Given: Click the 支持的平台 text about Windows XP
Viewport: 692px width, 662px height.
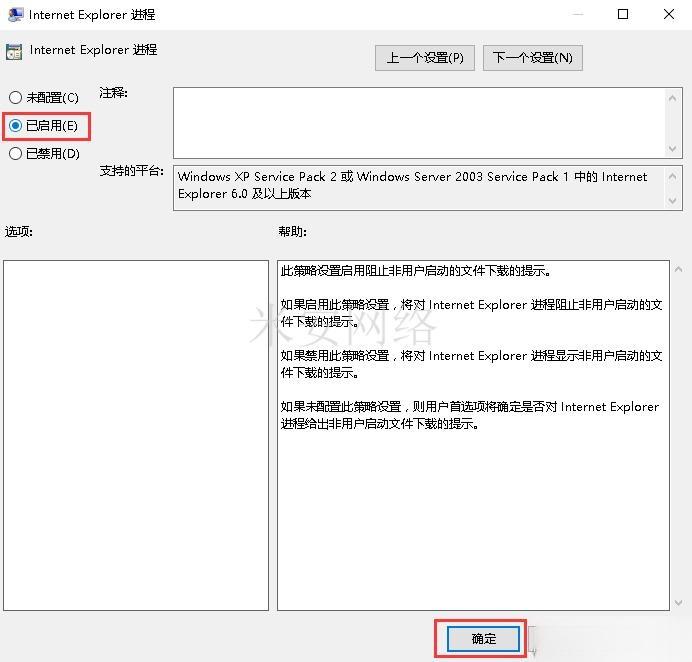Looking at the screenshot, I should (412, 185).
